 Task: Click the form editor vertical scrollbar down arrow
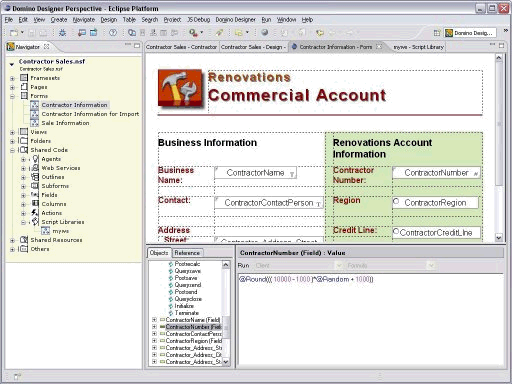pos(499,238)
